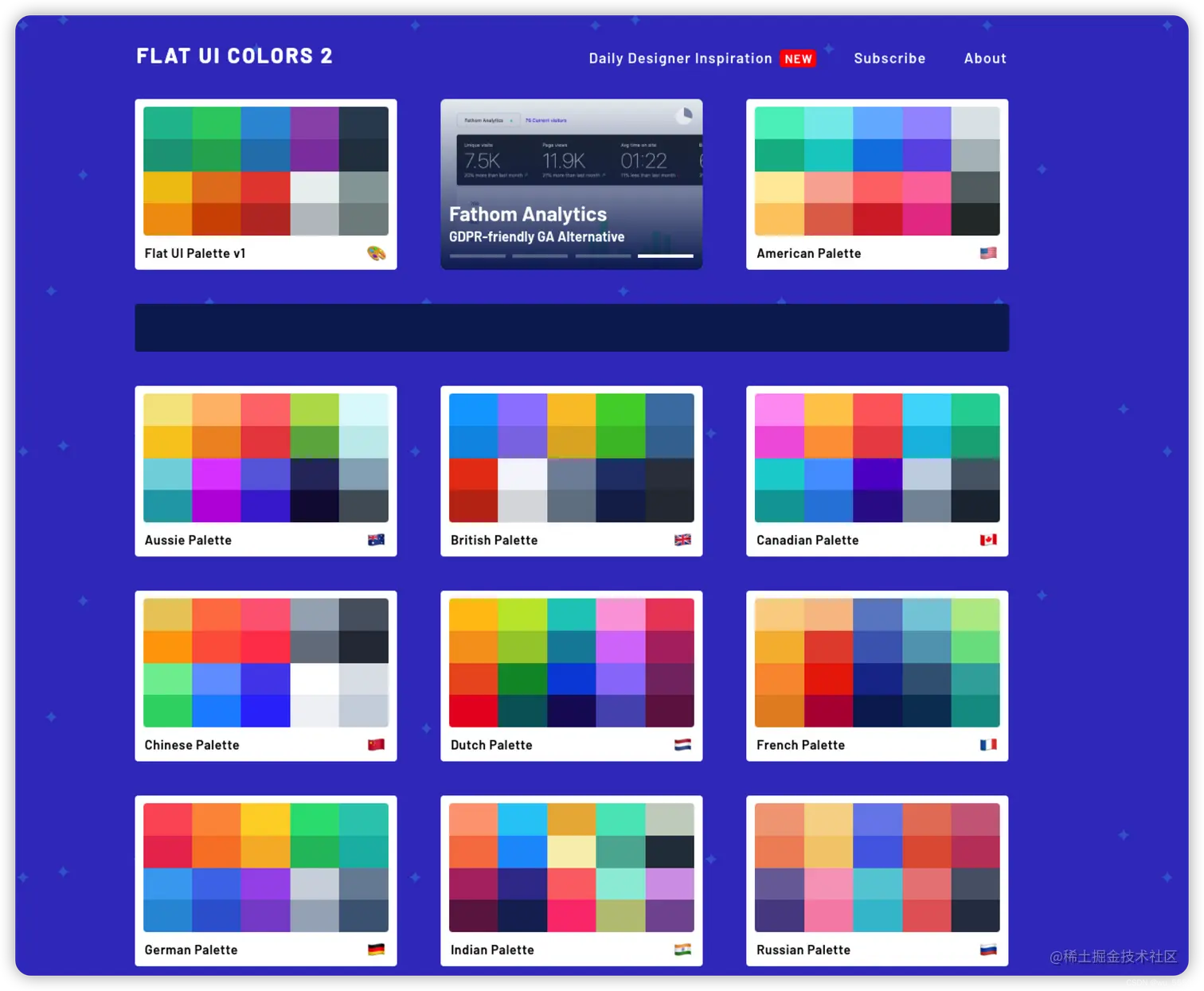
Task: Pick orange top-left swatch in Dutch Palette
Action: [474, 614]
